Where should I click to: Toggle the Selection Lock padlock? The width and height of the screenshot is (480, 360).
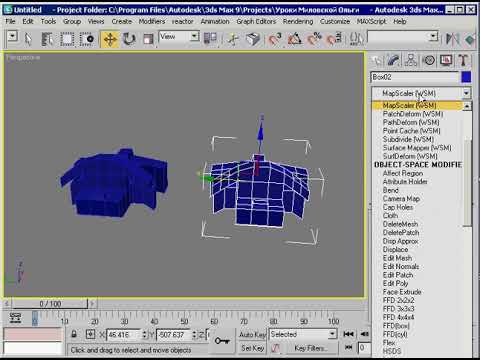(x=74, y=334)
